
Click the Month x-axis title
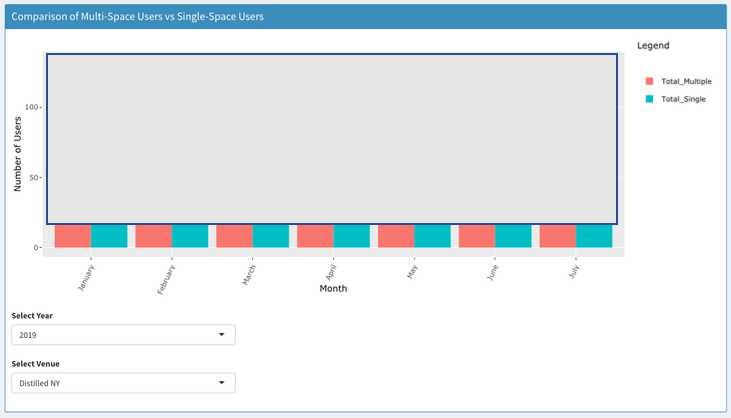(x=333, y=289)
